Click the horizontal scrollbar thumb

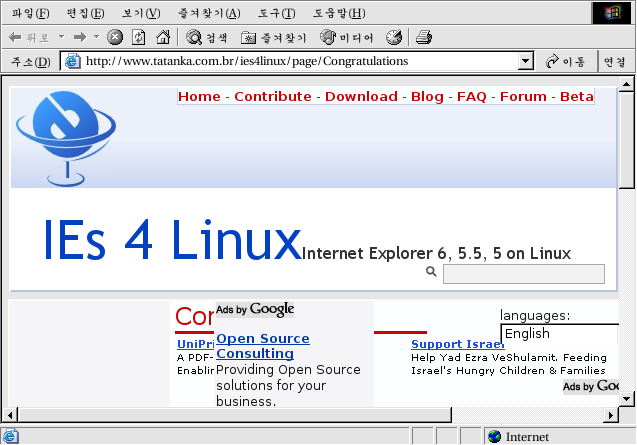coord(235,415)
